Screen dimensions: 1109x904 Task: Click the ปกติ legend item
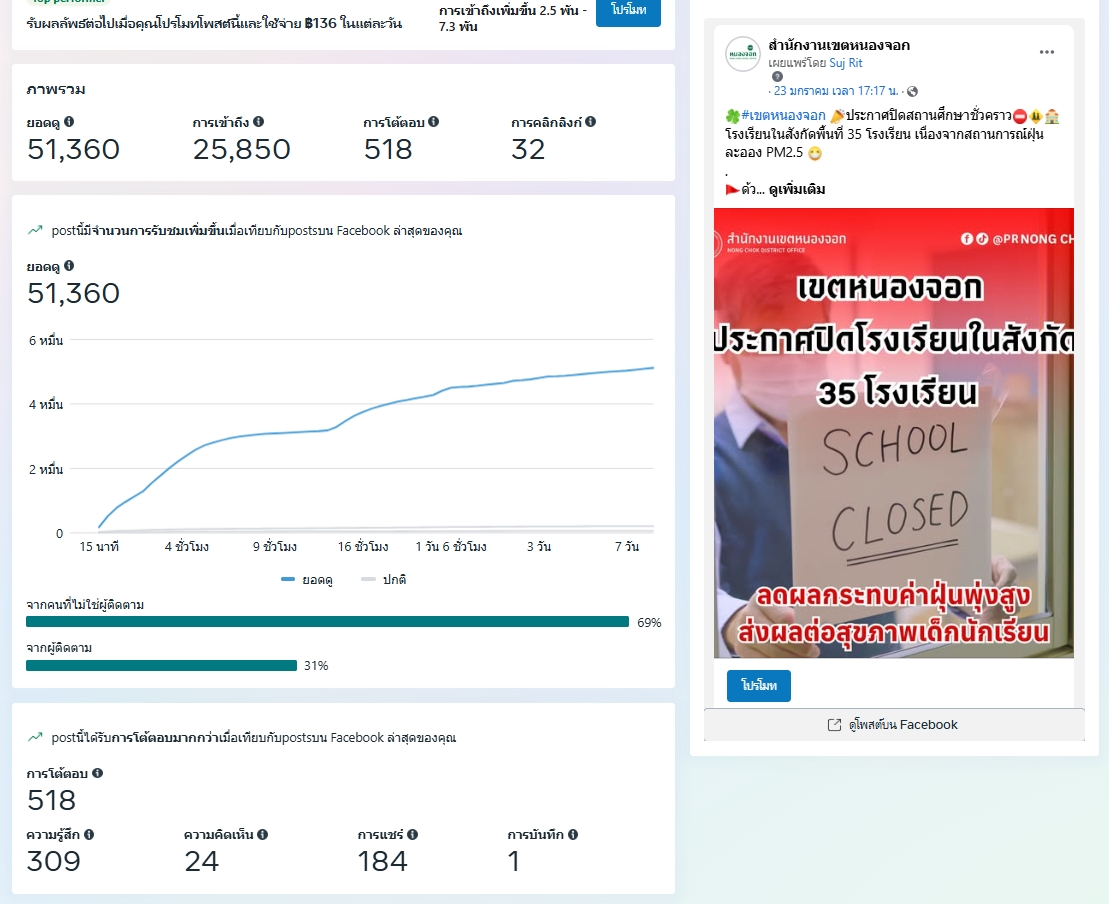click(x=383, y=580)
